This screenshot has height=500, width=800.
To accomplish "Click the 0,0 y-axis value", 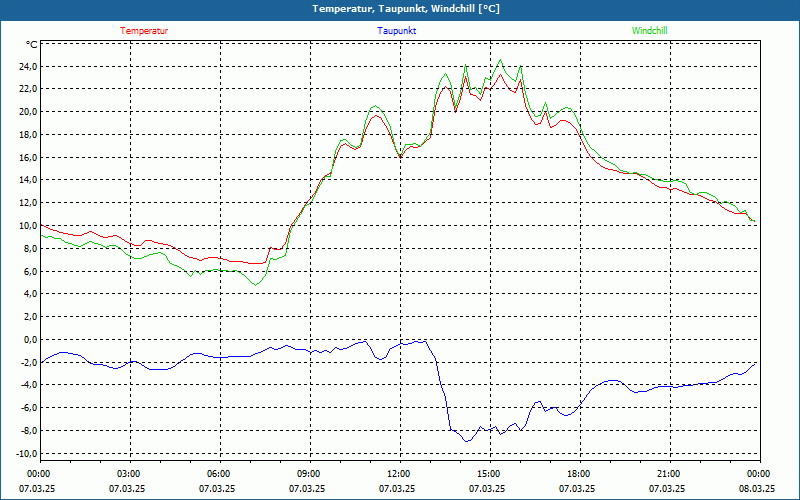I will tap(30, 339).
